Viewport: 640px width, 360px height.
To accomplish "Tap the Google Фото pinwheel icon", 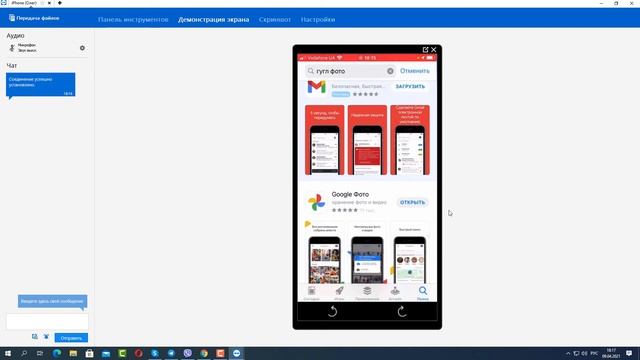I will tap(316, 202).
